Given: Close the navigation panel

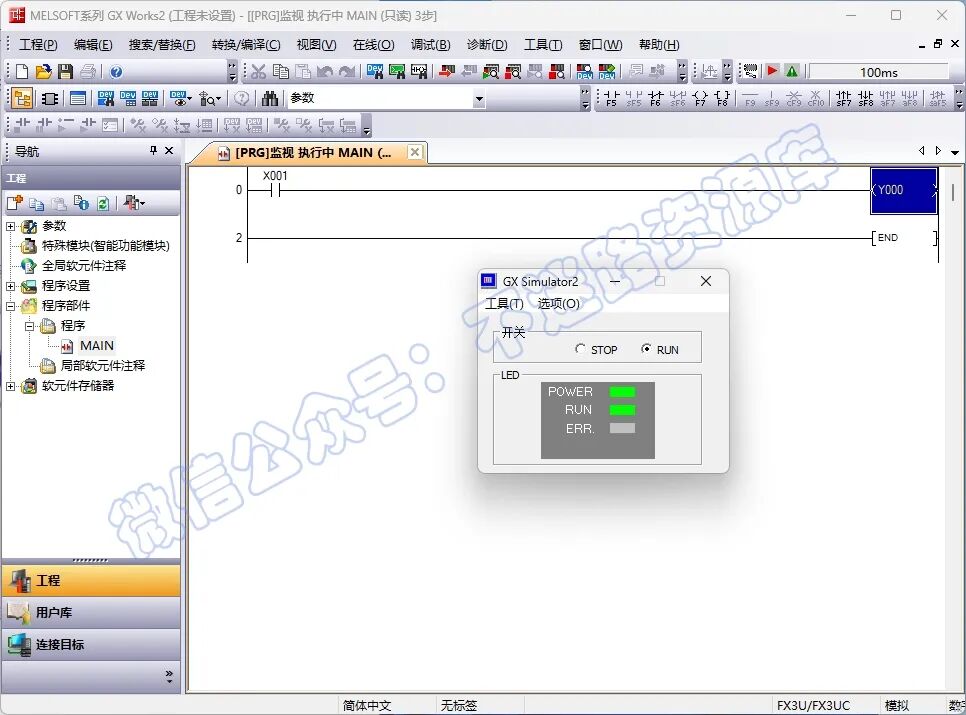Looking at the screenshot, I should [x=169, y=150].
